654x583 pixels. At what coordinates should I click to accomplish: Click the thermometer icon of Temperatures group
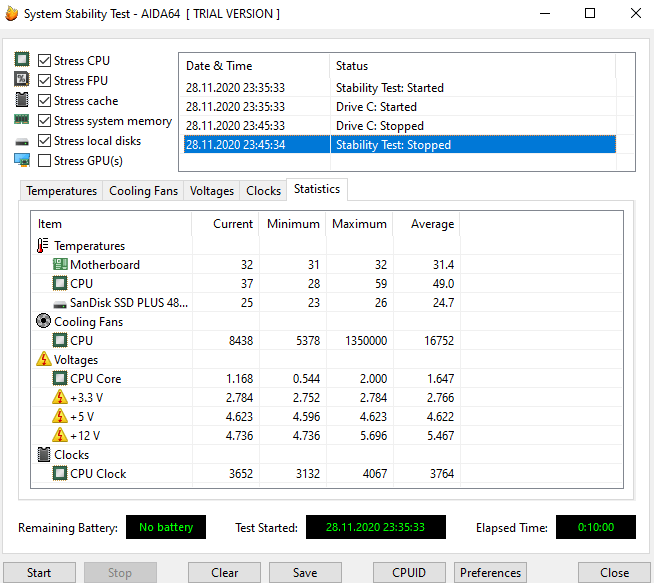[42, 246]
